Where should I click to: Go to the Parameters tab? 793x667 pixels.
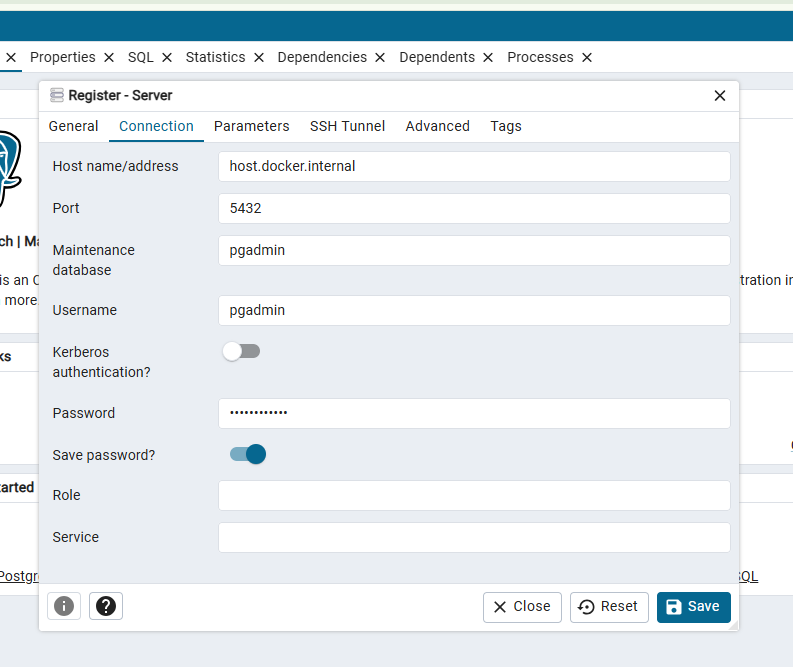click(x=251, y=126)
